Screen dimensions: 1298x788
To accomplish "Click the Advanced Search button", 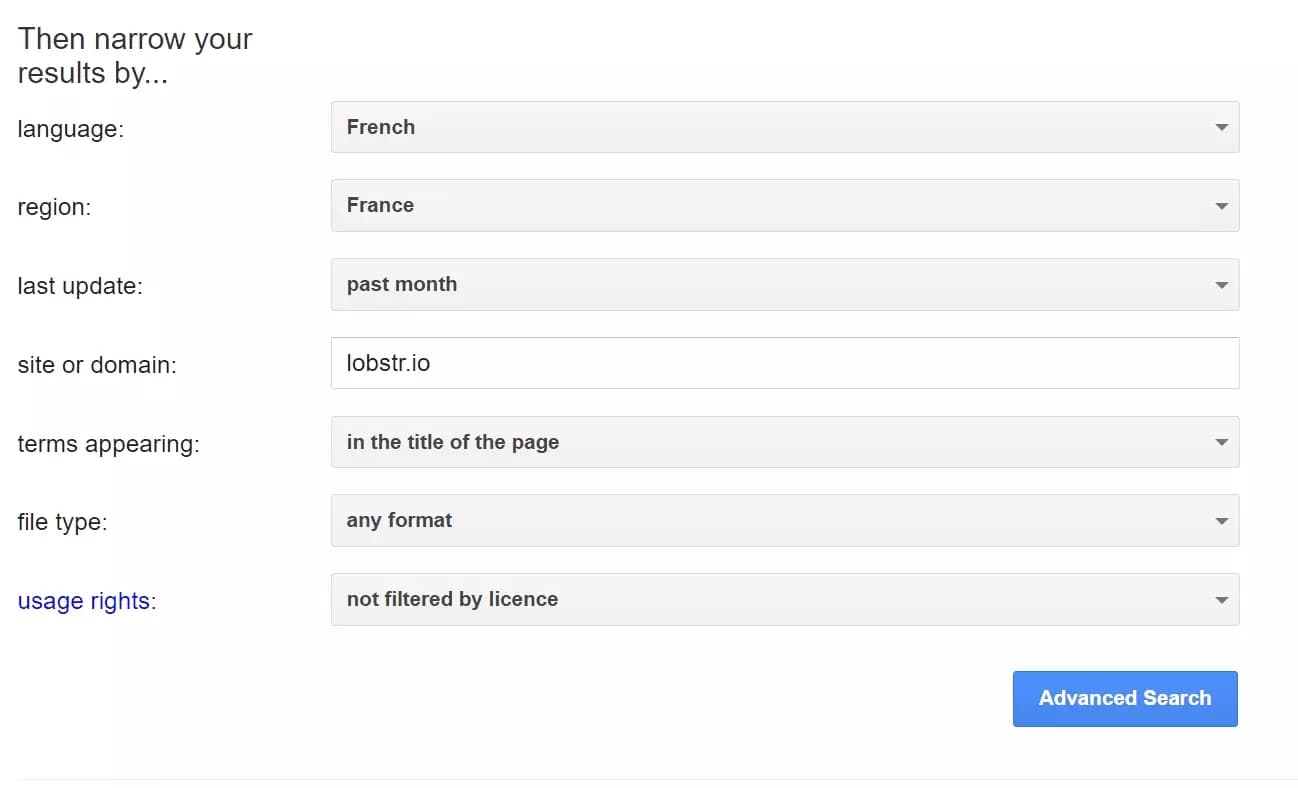I will [x=1125, y=698].
